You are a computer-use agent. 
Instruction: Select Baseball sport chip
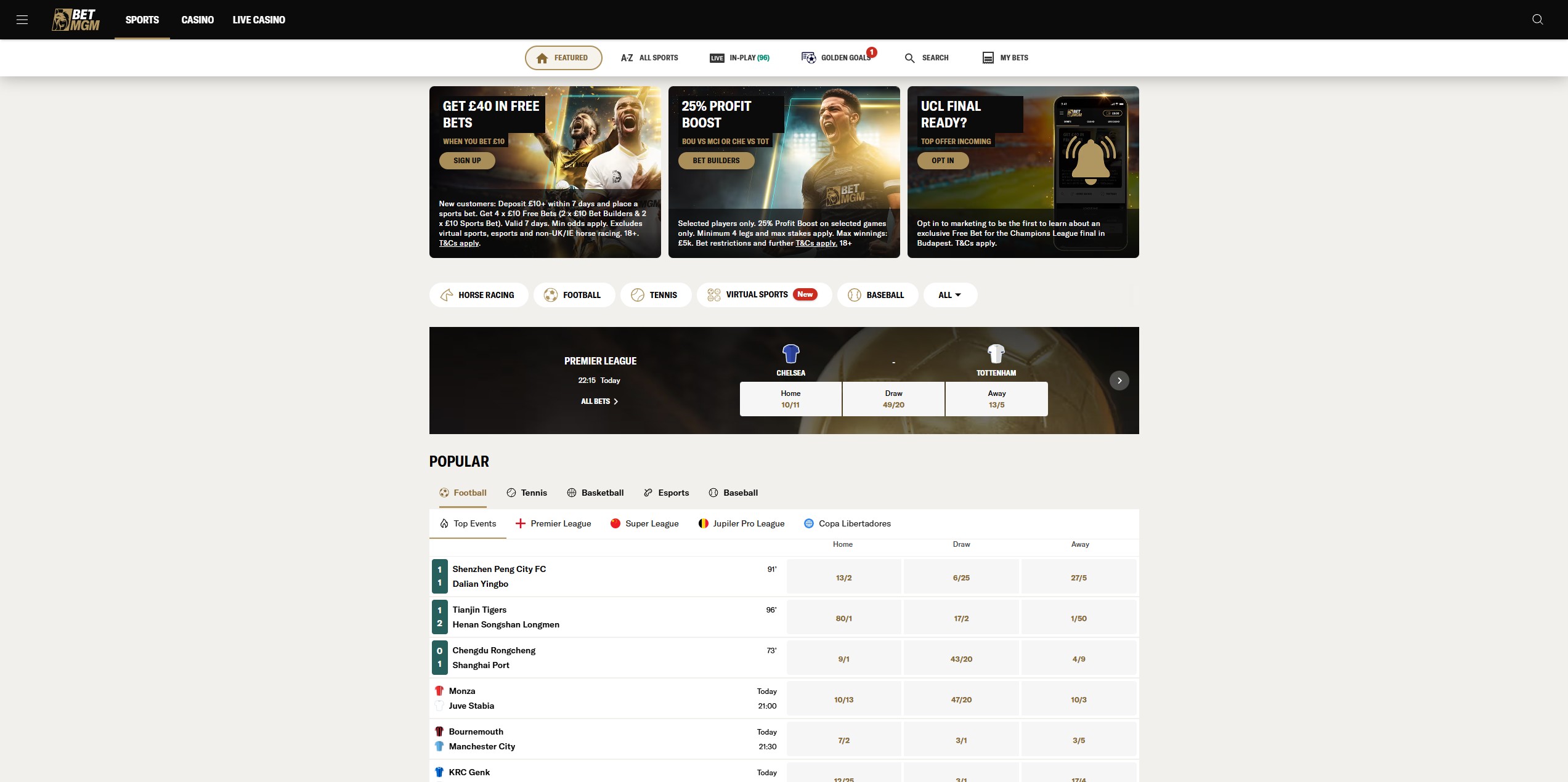[x=877, y=295]
